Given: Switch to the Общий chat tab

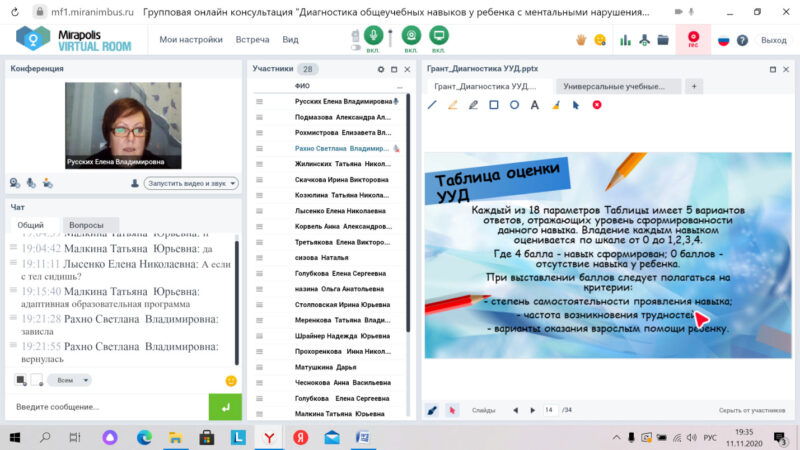Looking at the screenshot, I should pyautogui.click(x=31, y=225).
